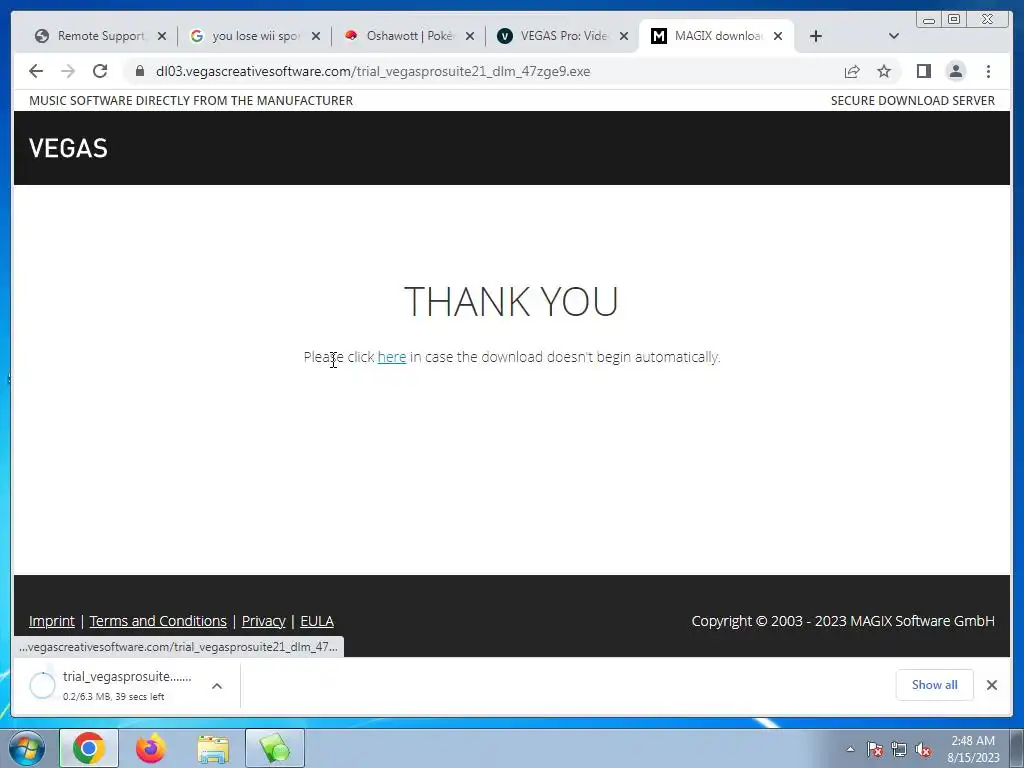
Task: Click the download progress spinner icon
Action: [x=42, y=686]
